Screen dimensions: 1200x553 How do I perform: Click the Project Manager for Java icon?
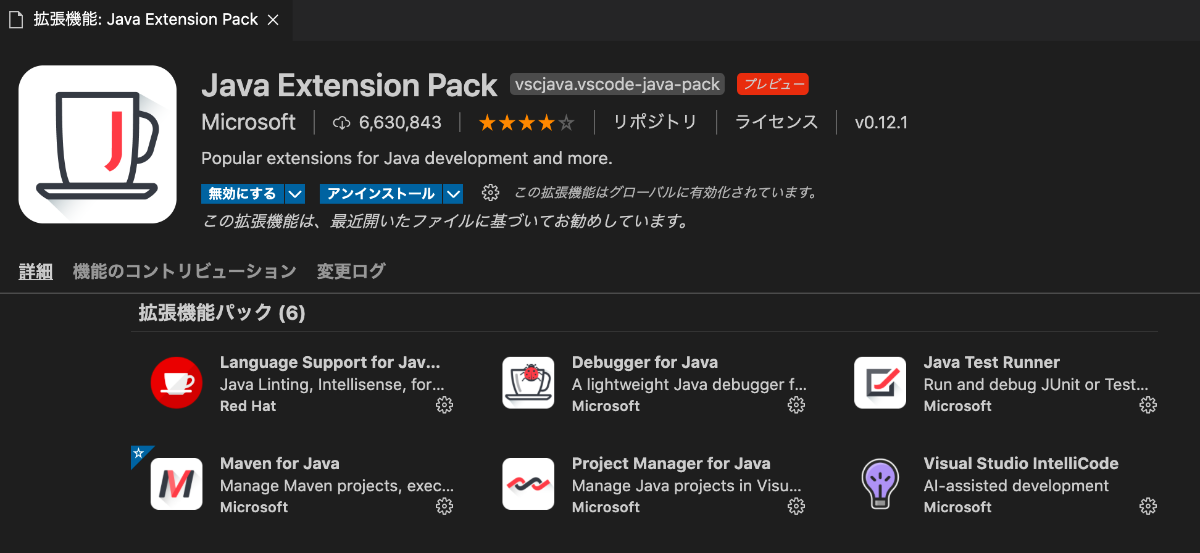click(x=528, y=484)
